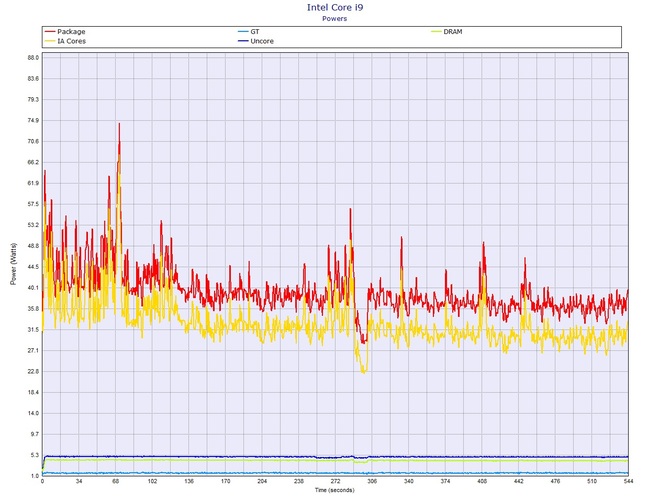Click the 136 seconds time axis label
This screenshot has height=502, width=670.
[x=189, y=481]
